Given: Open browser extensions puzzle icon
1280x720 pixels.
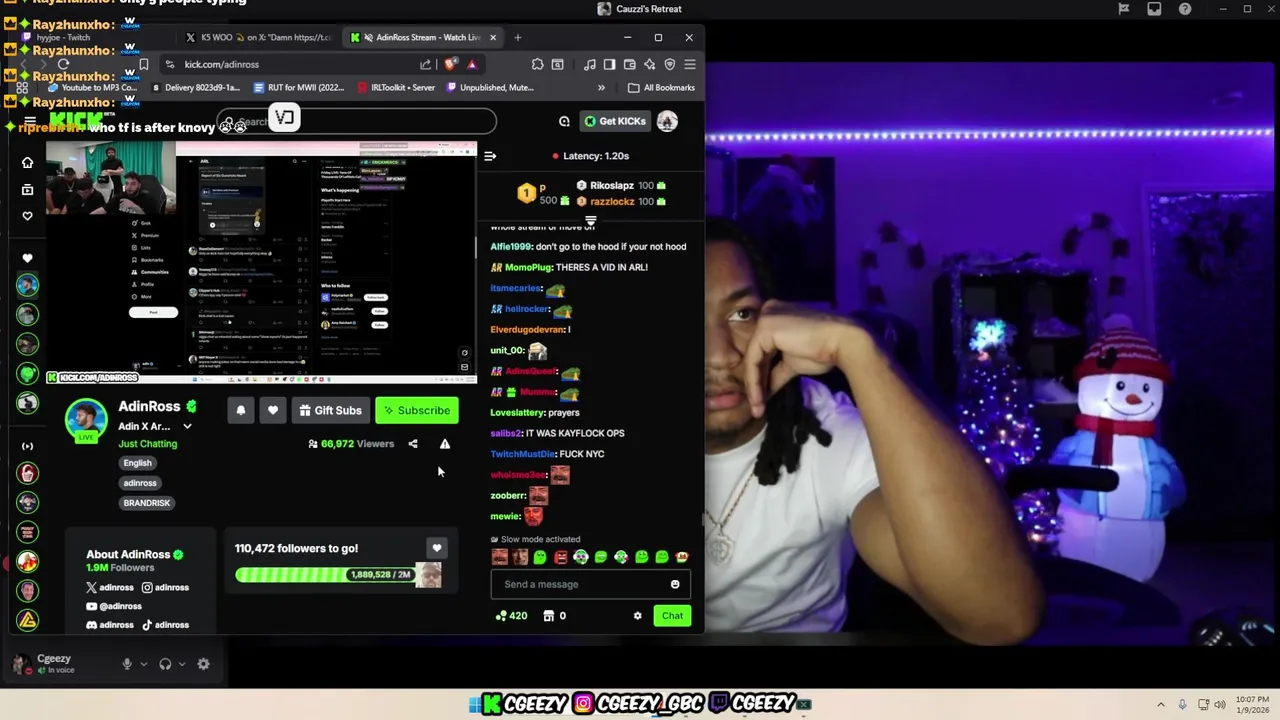Looking at the screenshot, I should click(538, 64).
